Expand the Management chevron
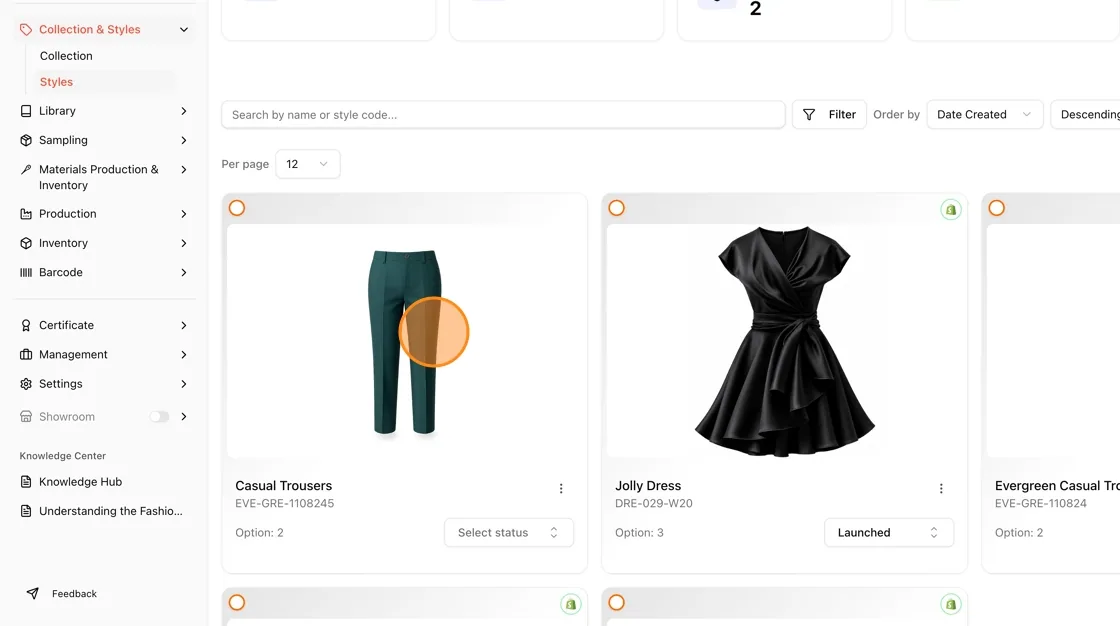The image size is (1120, 626). tap(184, 354)
